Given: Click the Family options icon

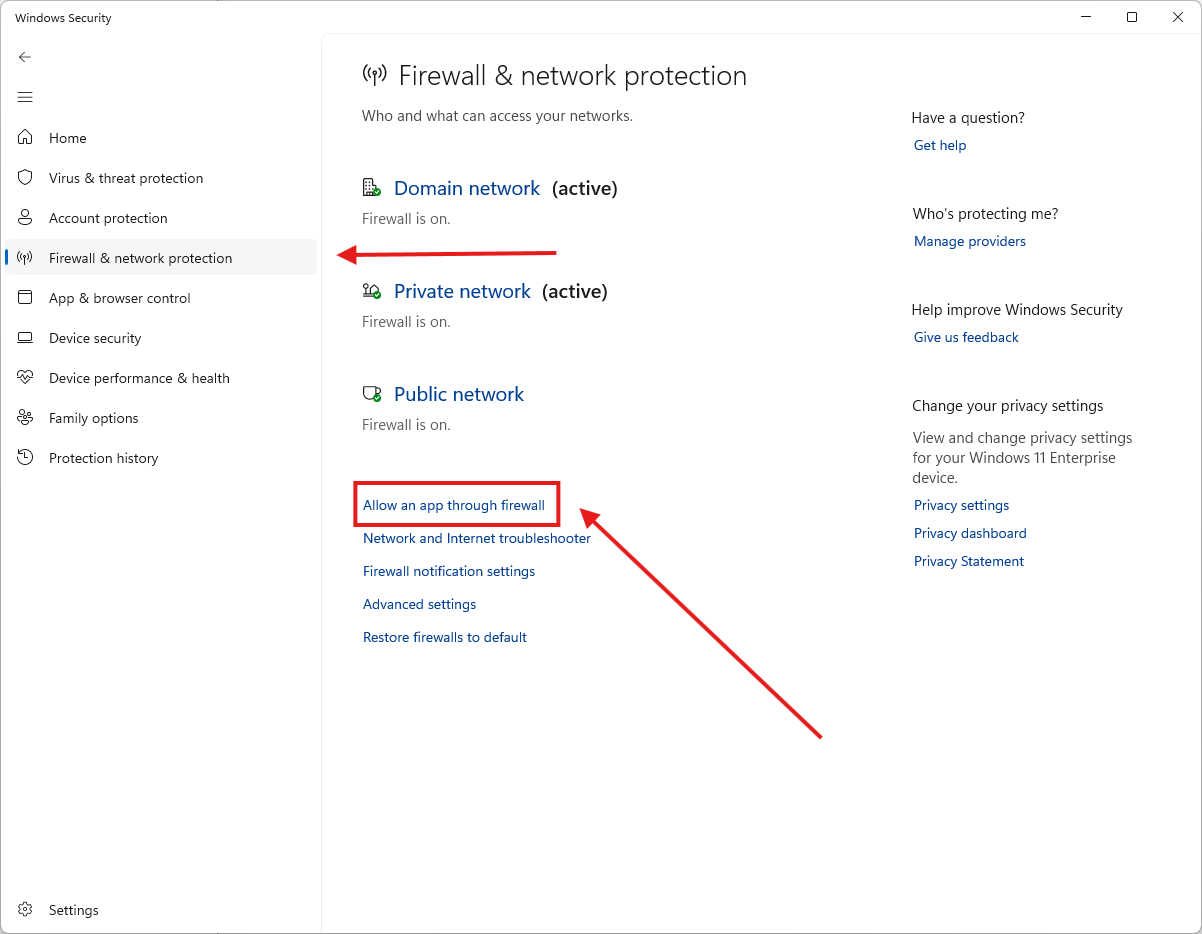Looking at the screenshot, I should 26,418.
